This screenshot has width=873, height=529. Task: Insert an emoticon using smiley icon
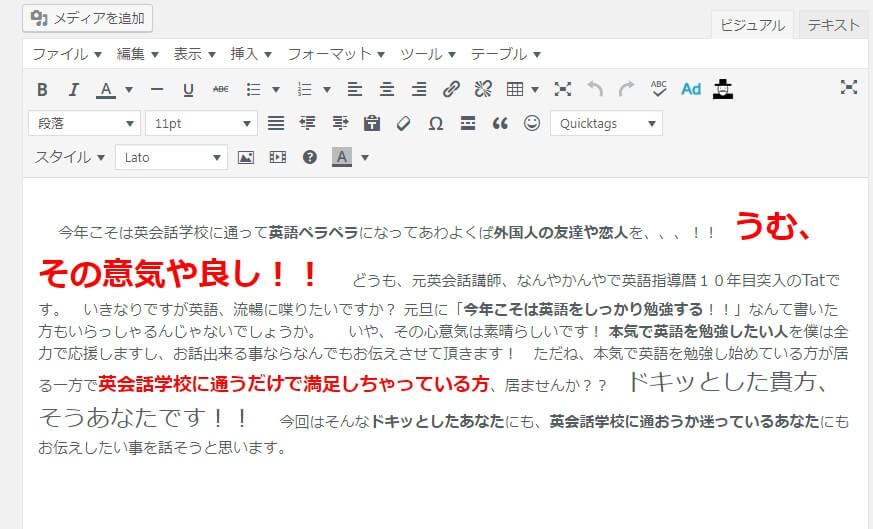tap(532, 123)
